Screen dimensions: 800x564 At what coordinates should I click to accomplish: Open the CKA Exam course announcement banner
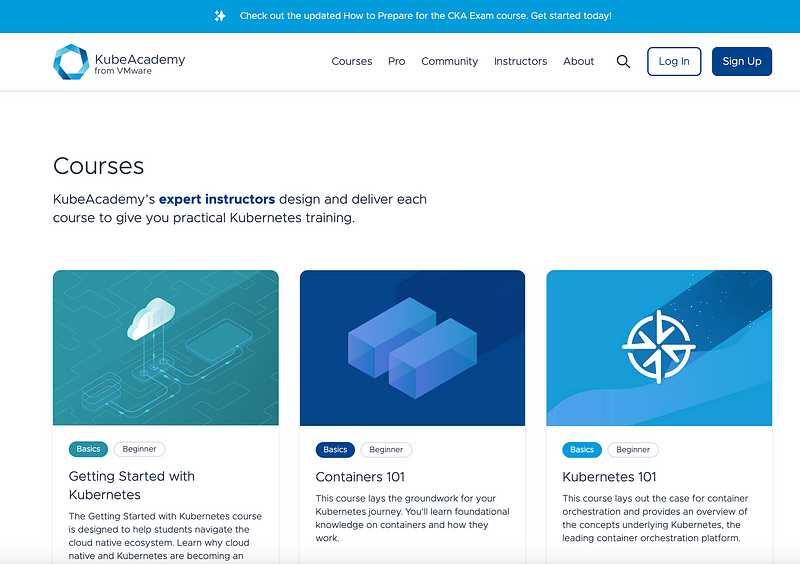[x=426, y=16]
